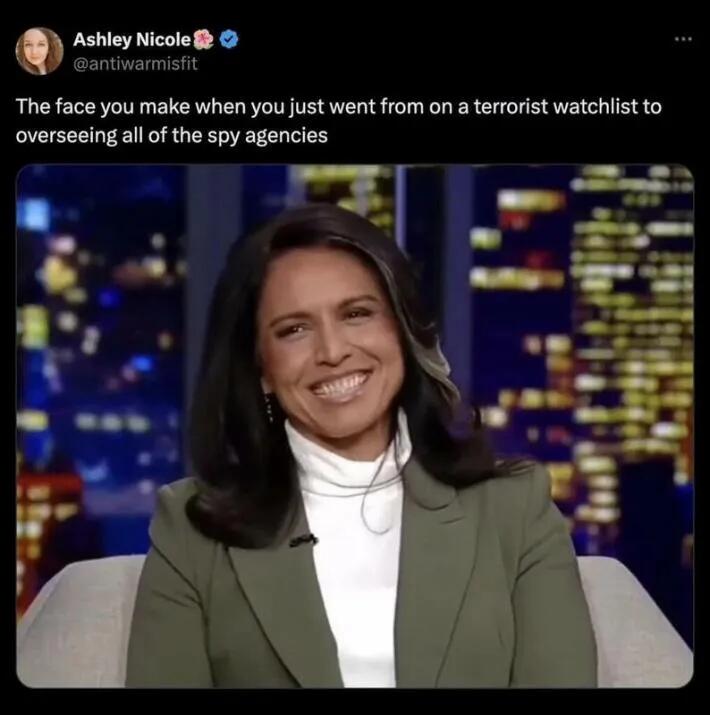Open Ashley Nicole's profile avatar photo
Image resolution: width=710 pixels, height=715 pixels.
[x=39, y=51]
